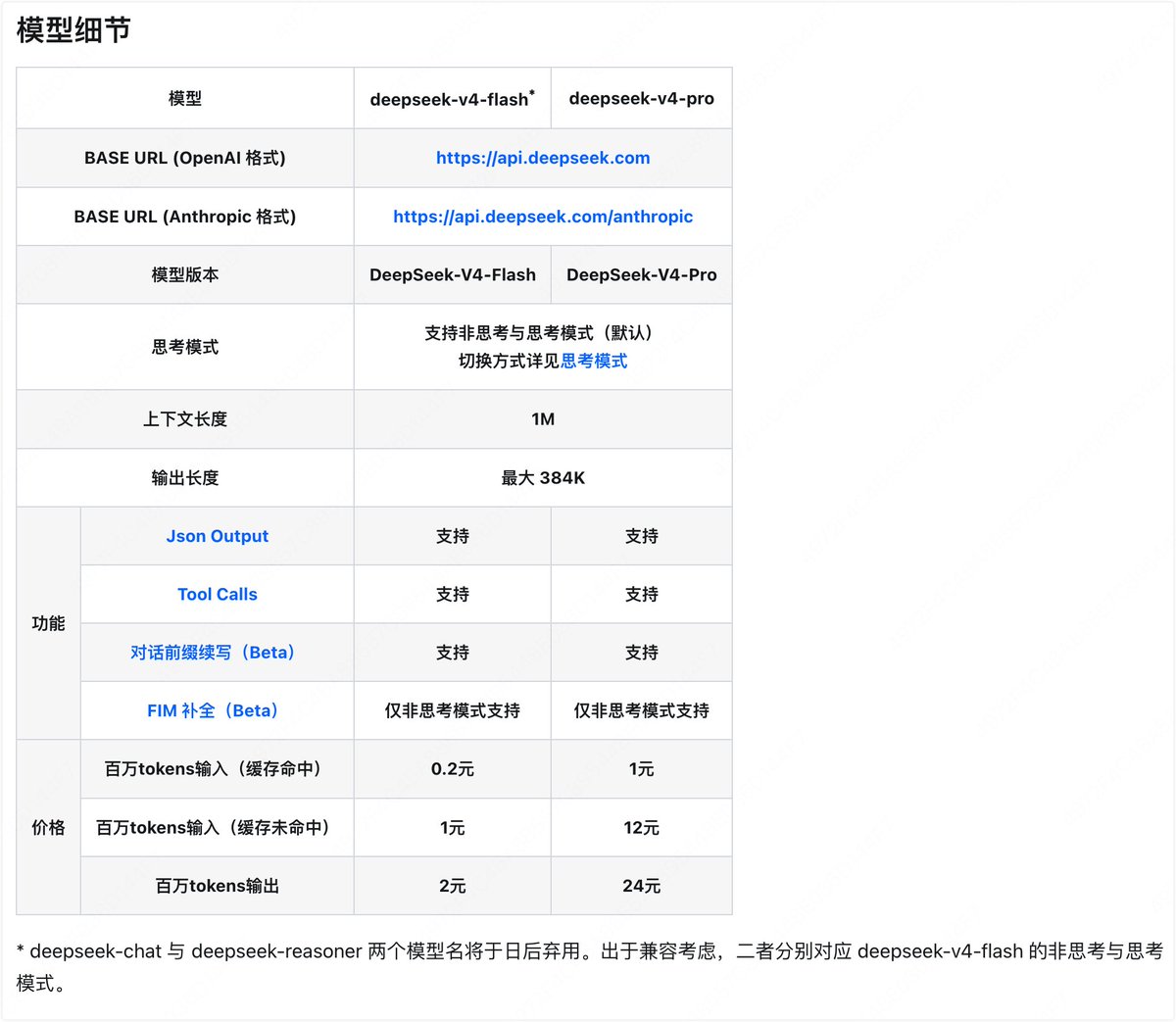
Task: Follow the blue 思考模式 link after 切换方式详见
Action: click(x=594, y=361)
